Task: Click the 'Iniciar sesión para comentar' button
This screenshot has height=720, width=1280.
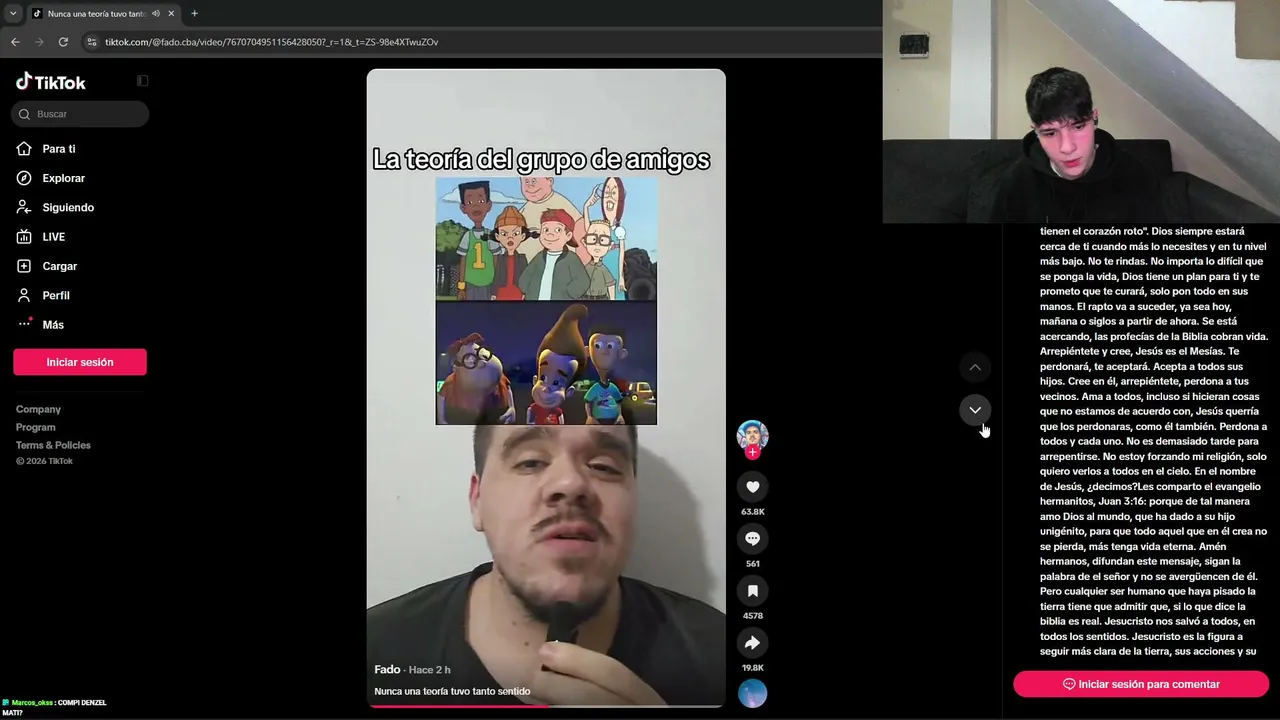Action: pos(1141,684)
